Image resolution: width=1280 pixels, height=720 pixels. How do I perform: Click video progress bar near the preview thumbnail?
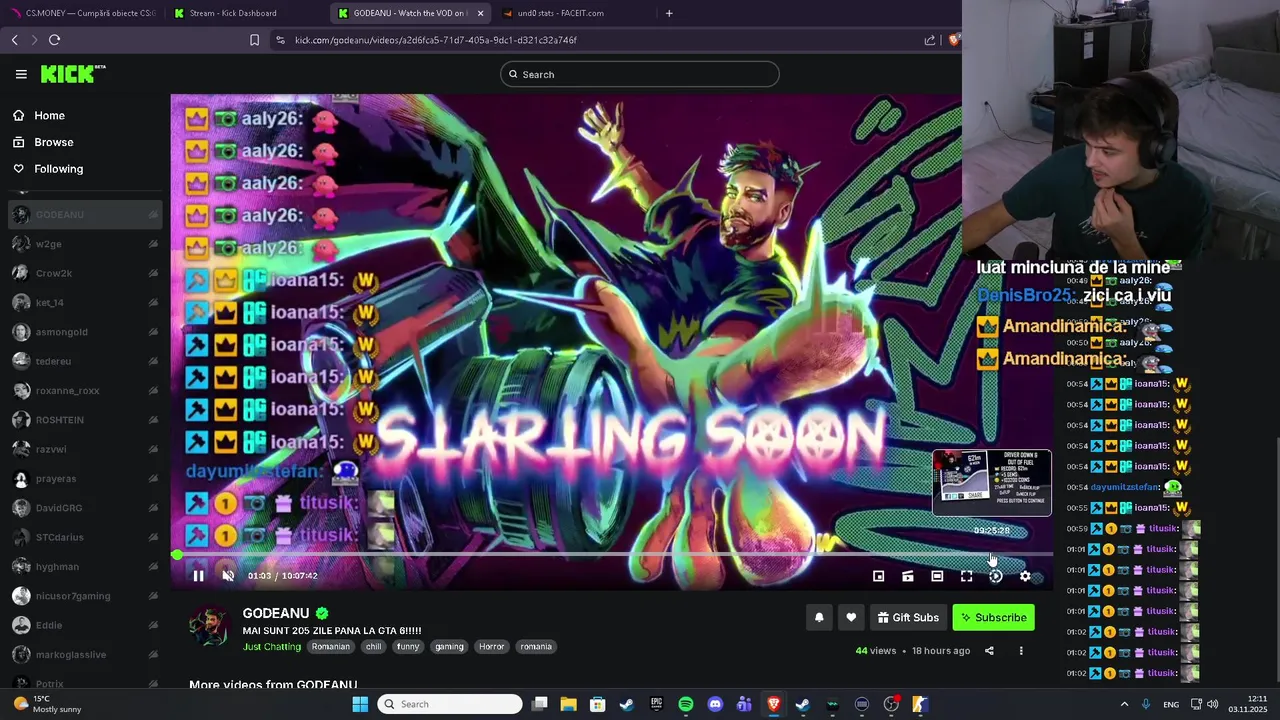click(991, 554)
